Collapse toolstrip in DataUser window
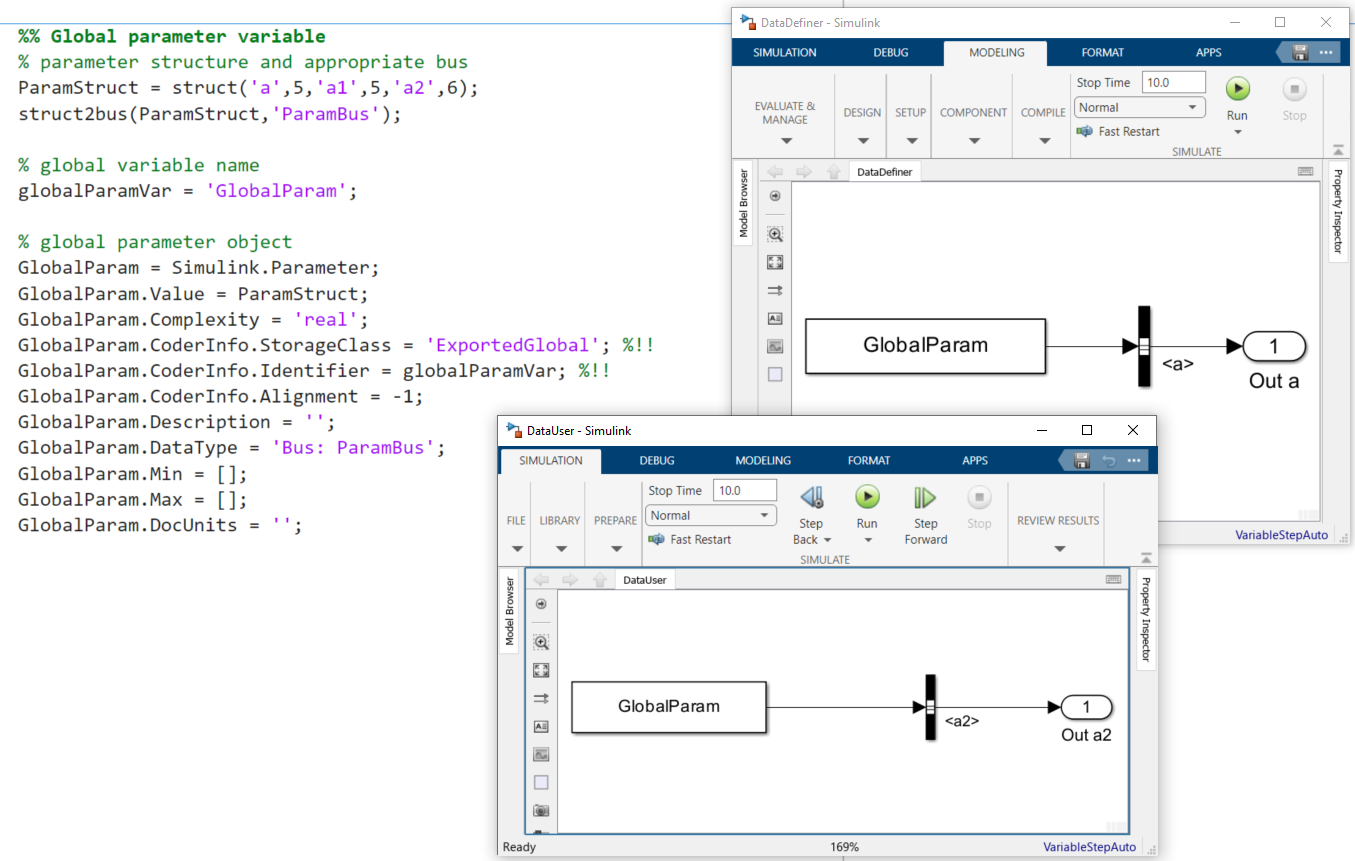 [x=1146, y=558]
